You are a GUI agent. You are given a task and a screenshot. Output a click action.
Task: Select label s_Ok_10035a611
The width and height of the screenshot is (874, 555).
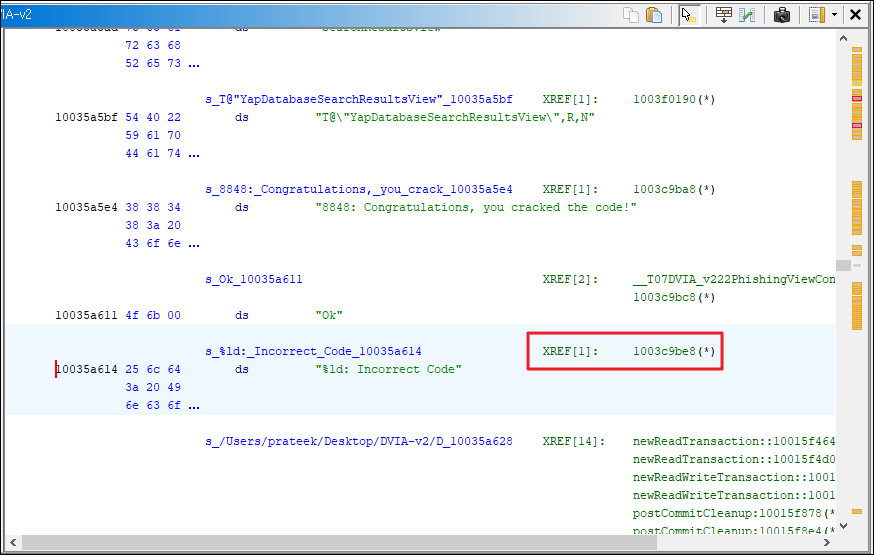(x=254, y=280)
